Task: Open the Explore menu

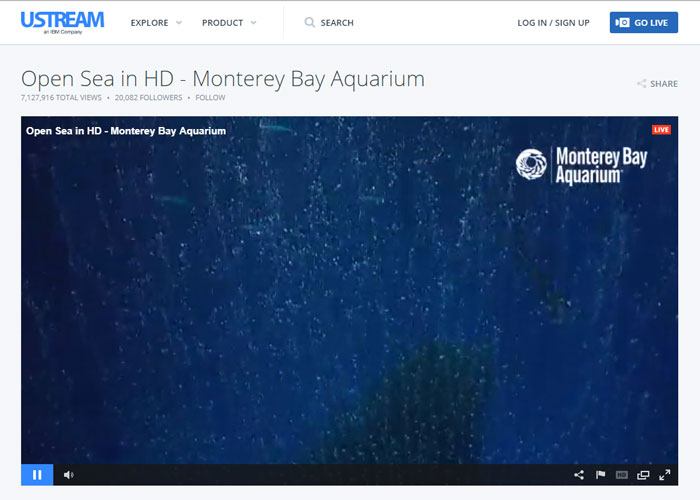Action: point(150,23)
